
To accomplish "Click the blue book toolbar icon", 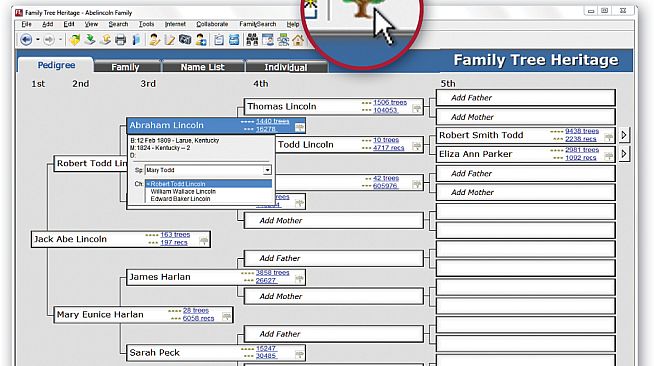I will point(136,40).
